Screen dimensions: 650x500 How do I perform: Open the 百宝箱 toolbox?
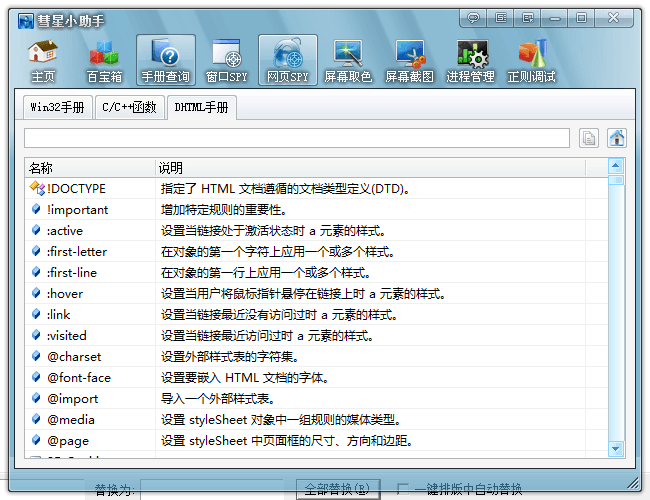coord(104,60)
